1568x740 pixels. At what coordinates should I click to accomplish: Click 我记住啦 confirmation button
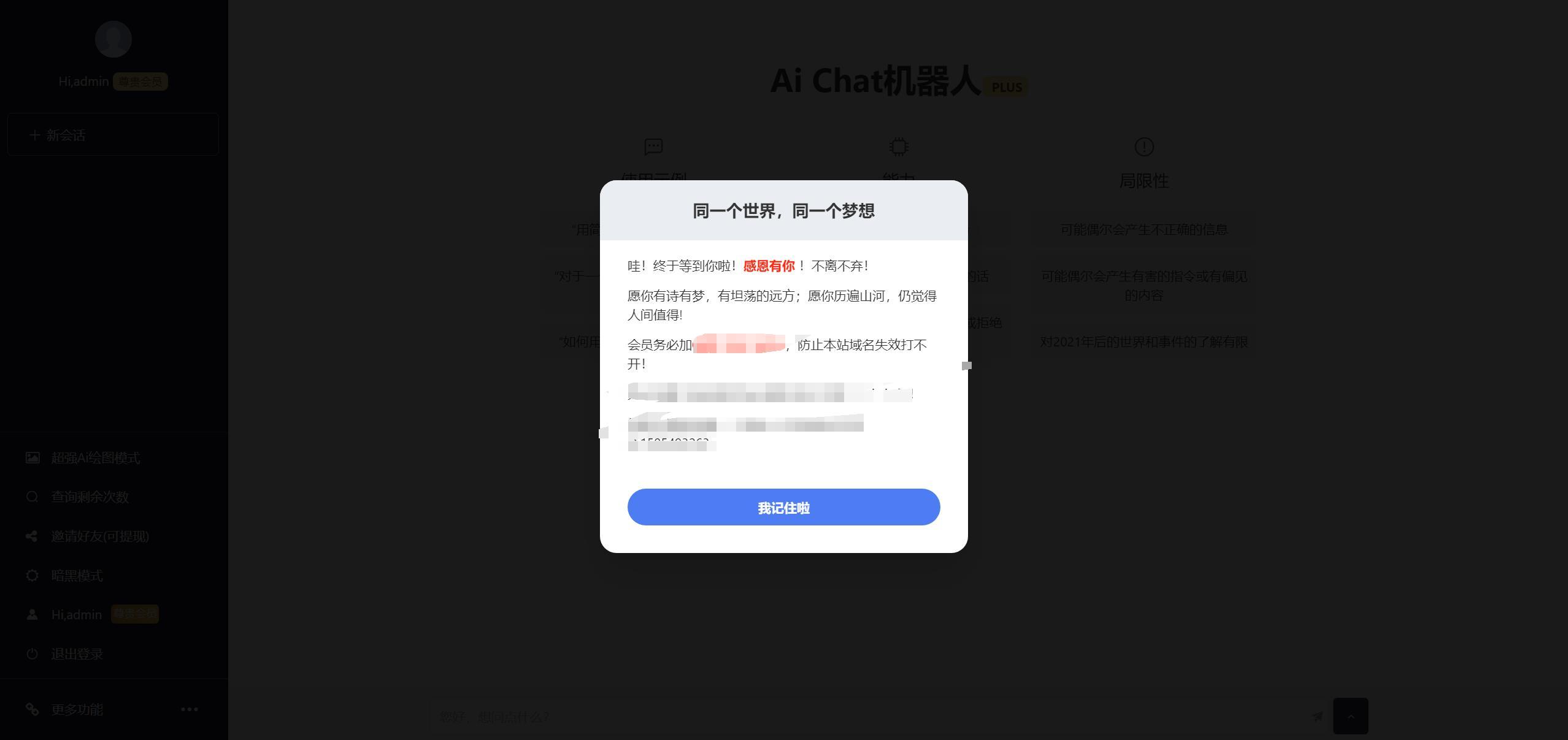[x=783, y=507]
